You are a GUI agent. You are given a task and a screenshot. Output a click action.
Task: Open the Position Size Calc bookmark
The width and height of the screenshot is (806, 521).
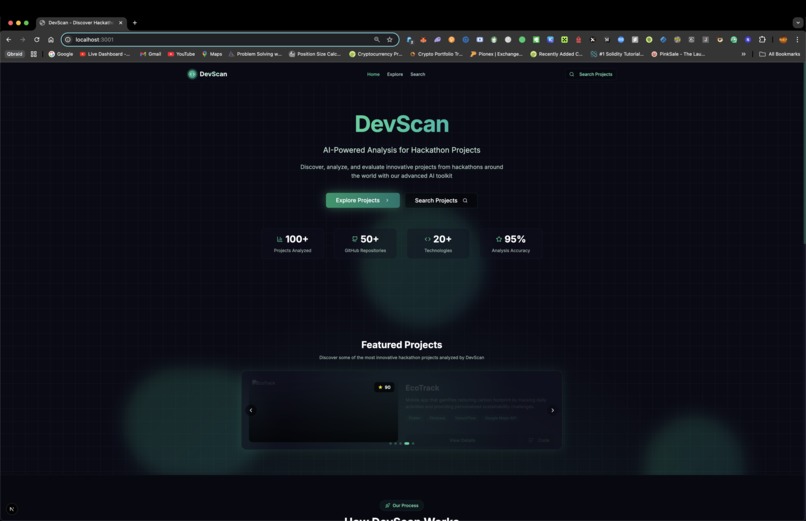(x=315, y=54)
